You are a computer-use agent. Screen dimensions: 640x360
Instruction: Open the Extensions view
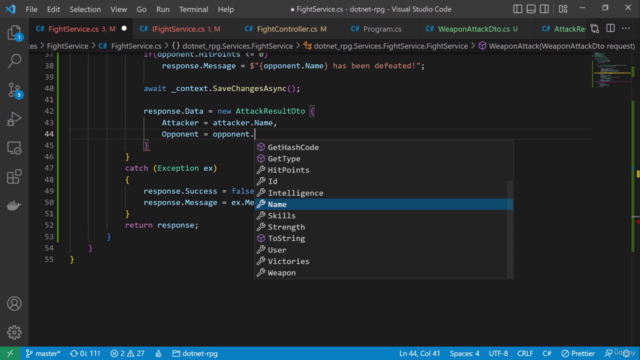coord(14,177)
